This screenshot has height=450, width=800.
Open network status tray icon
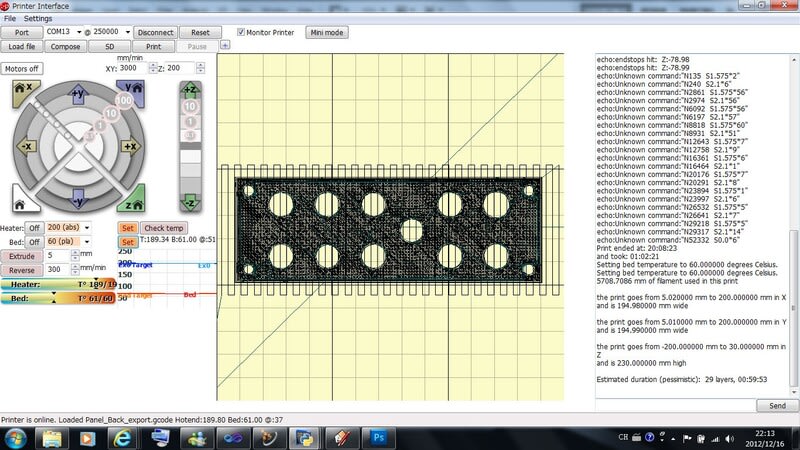715,438
